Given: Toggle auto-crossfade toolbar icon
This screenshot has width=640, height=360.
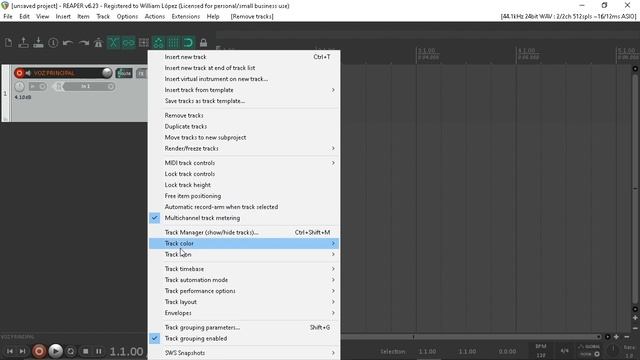Looking at the screenshot, I should click(x=113, y=42).
